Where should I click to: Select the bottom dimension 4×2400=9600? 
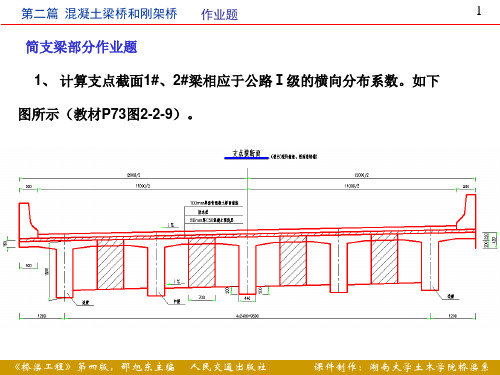247,316
